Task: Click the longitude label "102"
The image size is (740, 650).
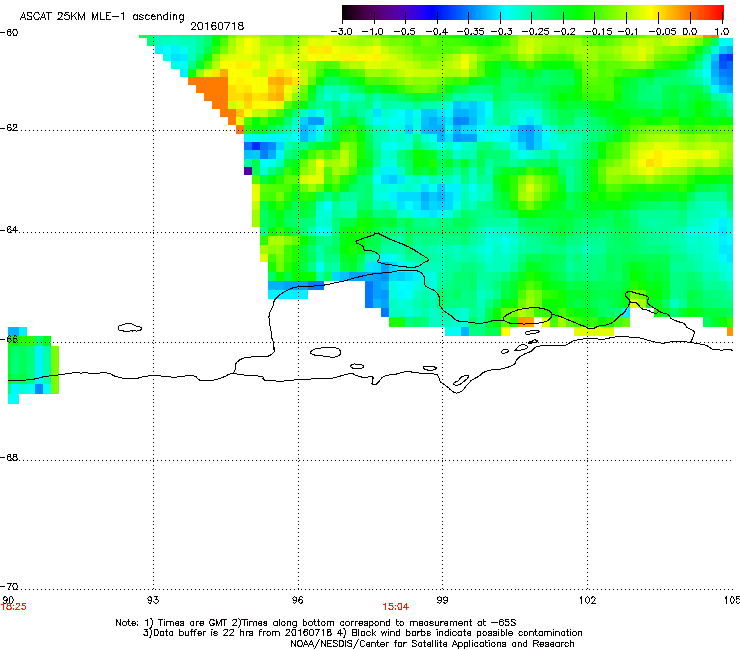Action: click(587, 600)
